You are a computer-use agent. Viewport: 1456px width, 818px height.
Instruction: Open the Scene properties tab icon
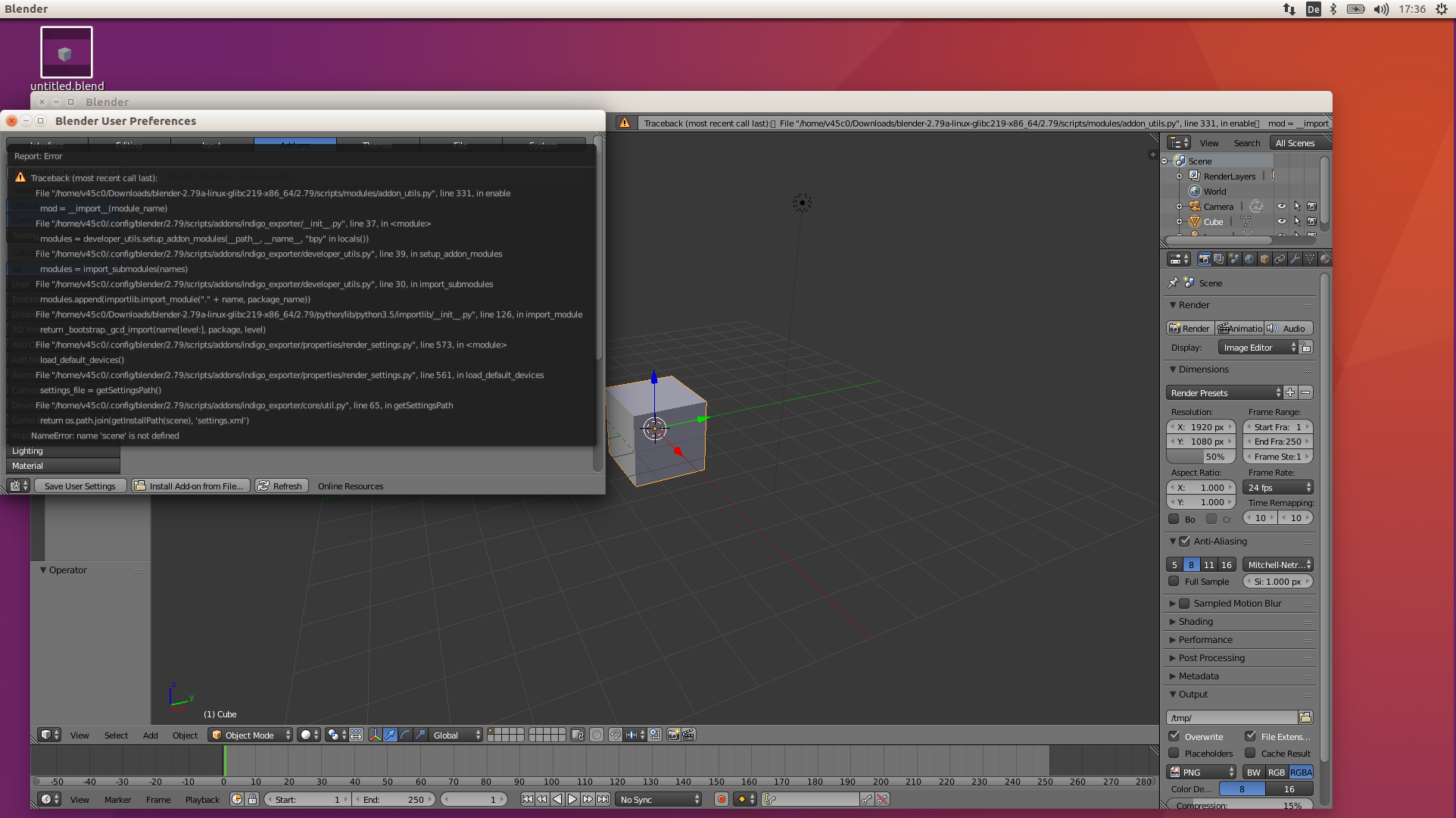1234,259
